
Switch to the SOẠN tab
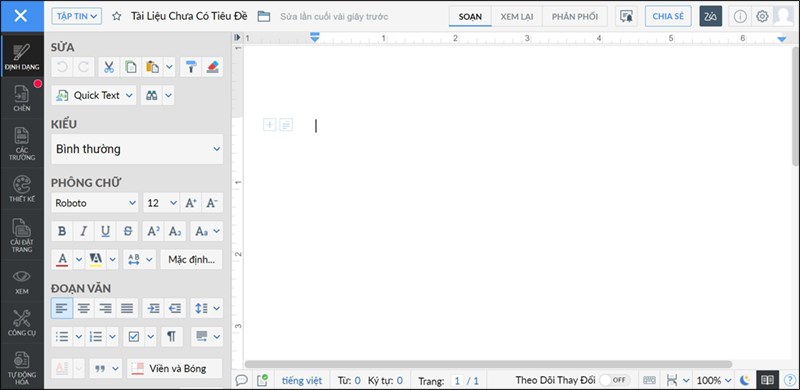pos(470,16)
